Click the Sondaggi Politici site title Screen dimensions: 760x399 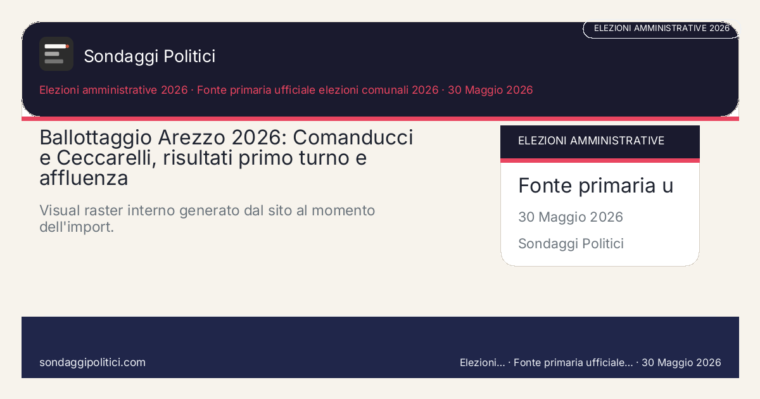149,56
